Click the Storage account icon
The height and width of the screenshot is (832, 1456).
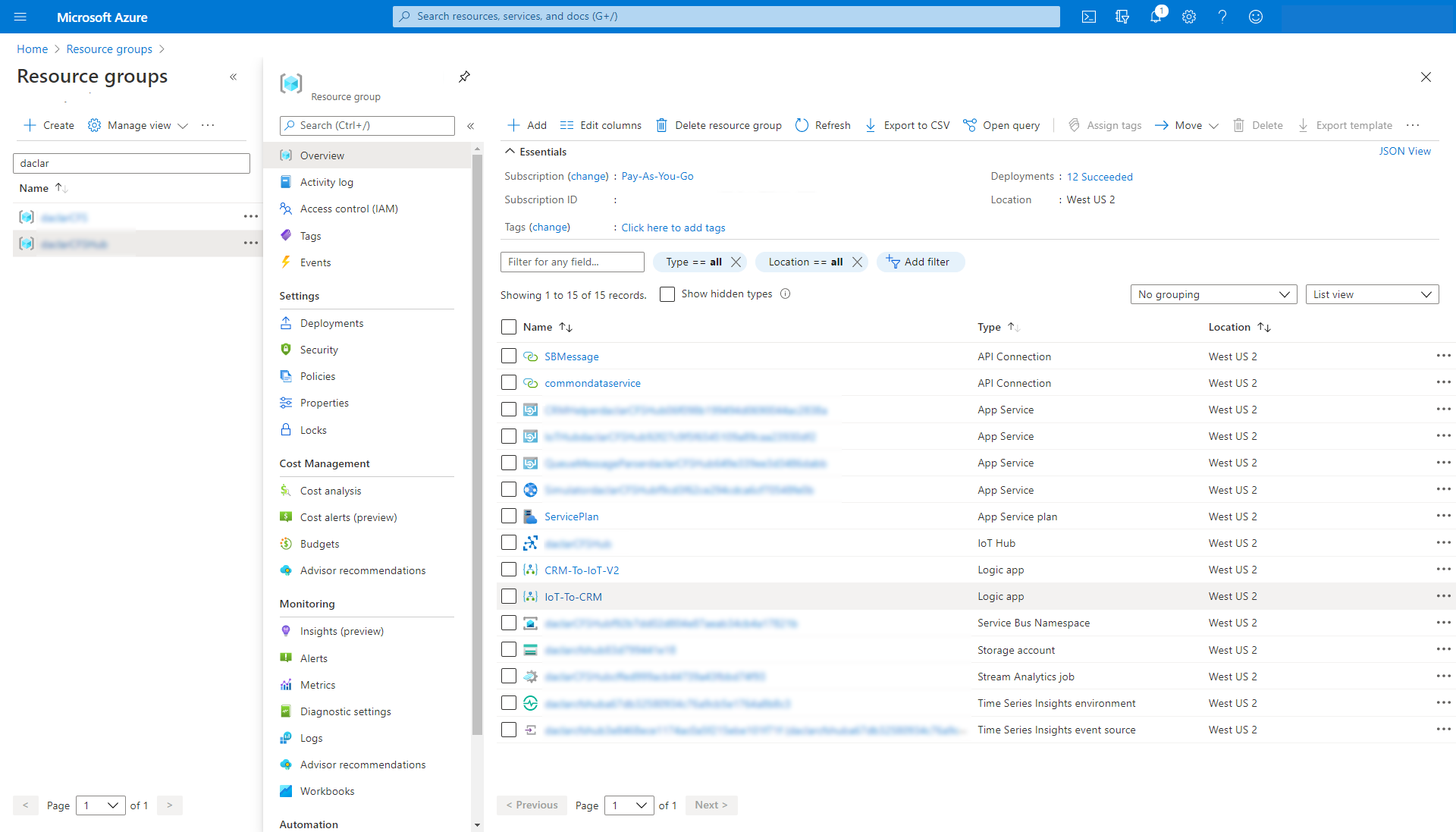[530, 650]
